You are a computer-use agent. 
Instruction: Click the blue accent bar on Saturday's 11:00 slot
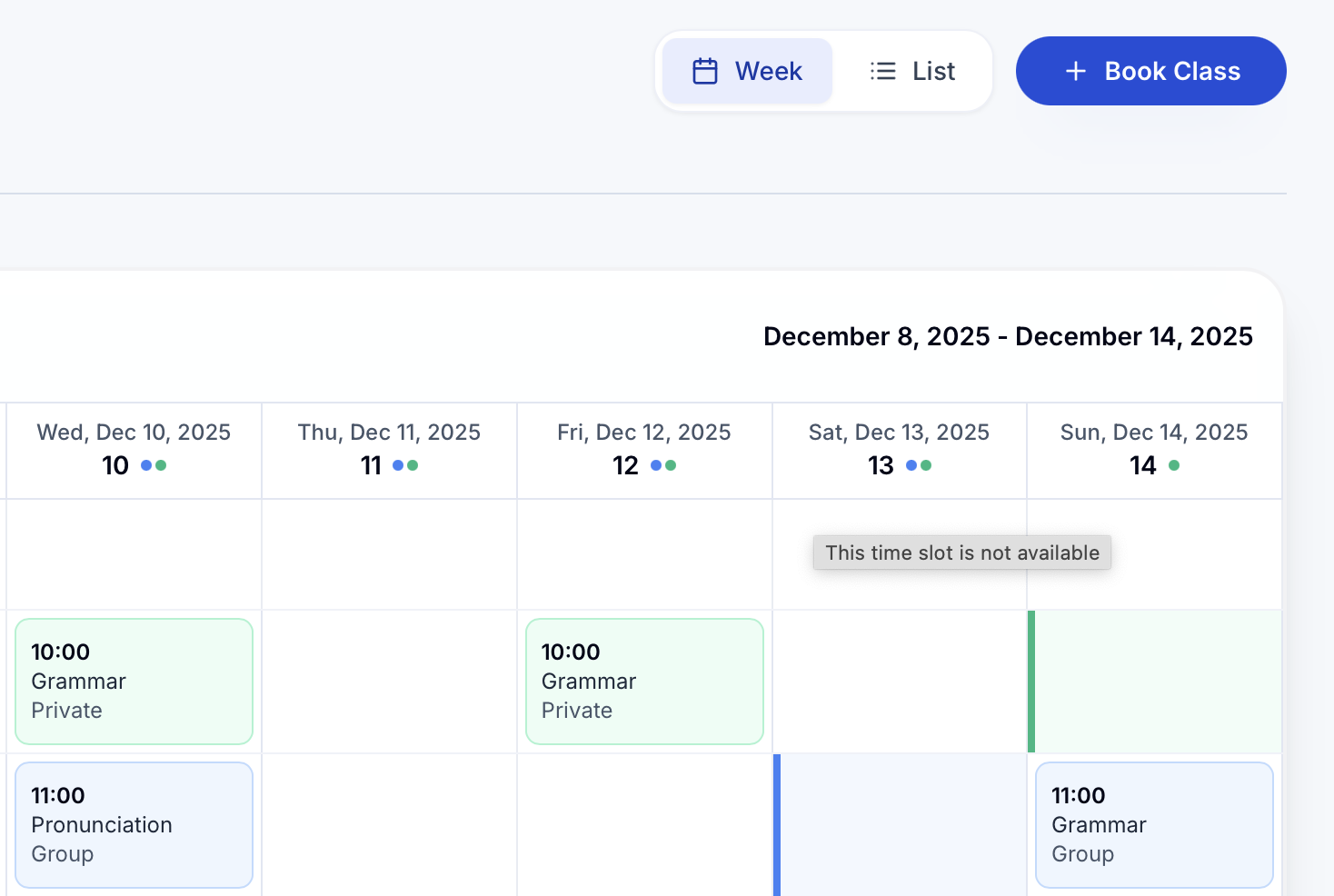click(778, 824)
